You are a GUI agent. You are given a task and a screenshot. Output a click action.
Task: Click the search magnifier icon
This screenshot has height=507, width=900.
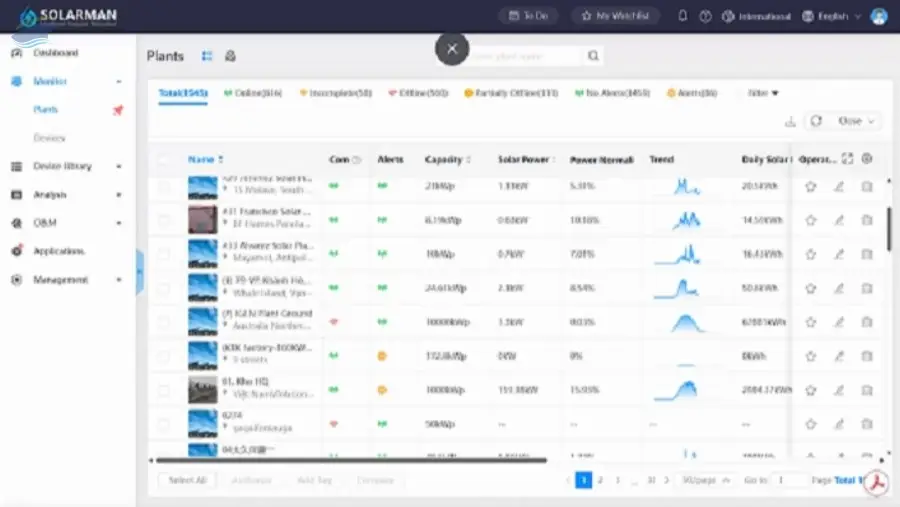593,56
